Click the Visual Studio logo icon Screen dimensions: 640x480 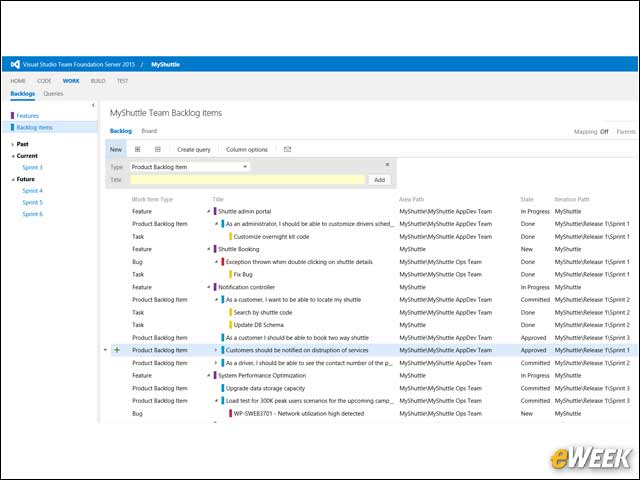coord(15,64)
